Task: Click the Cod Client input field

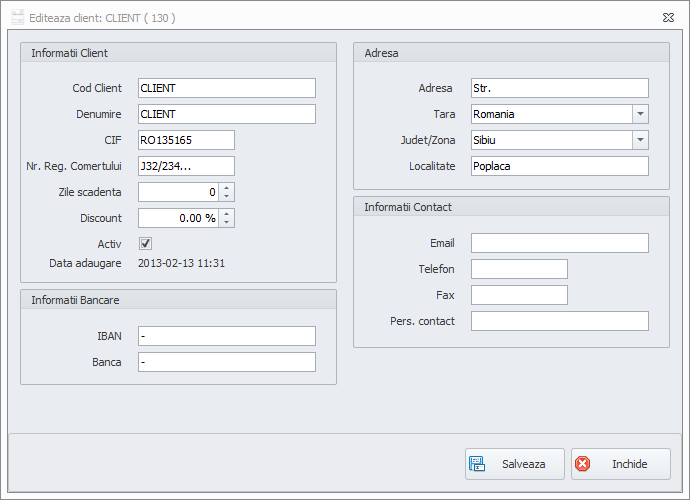Action: [226, 88]
